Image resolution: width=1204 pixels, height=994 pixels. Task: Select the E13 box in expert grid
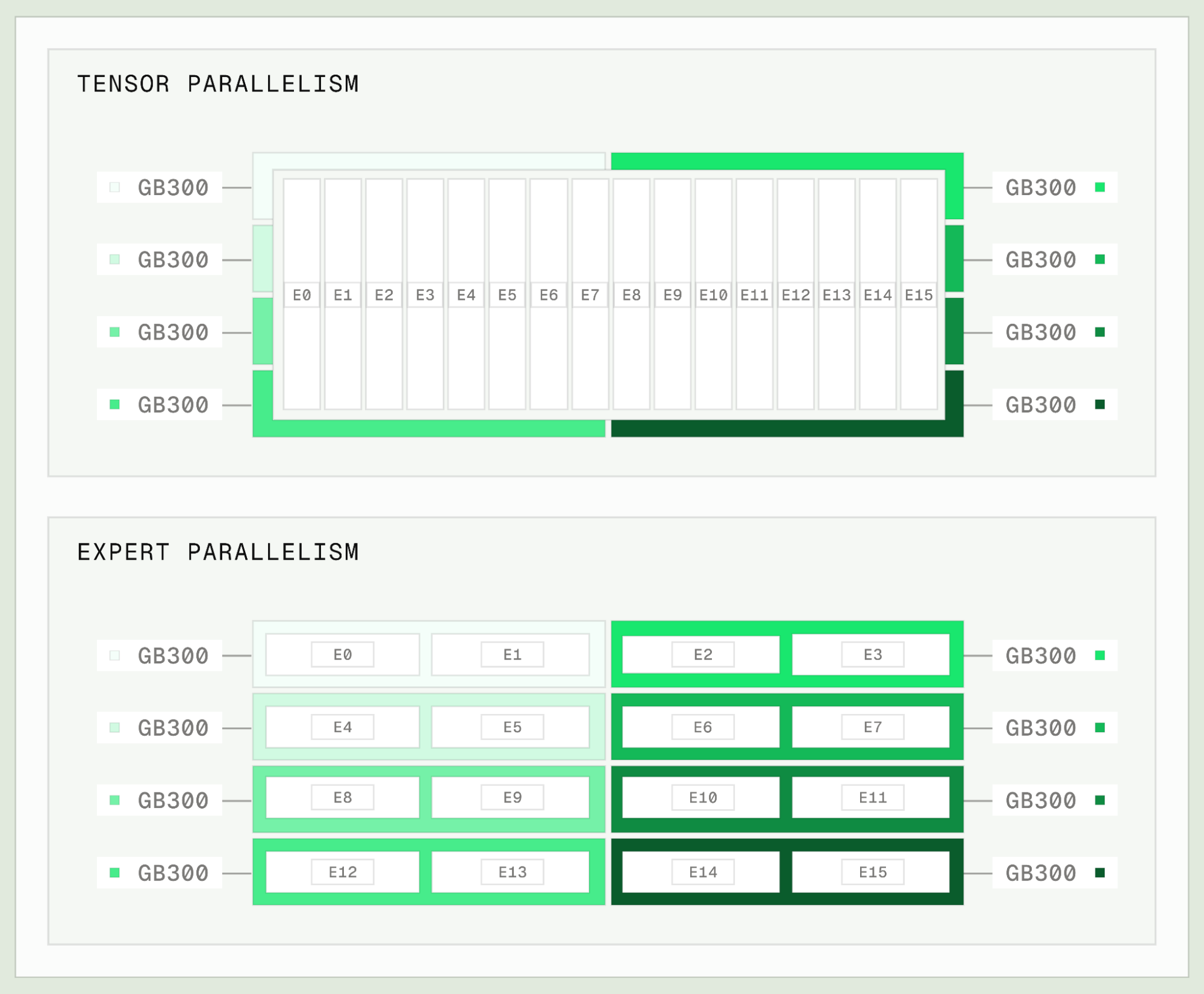pos(511,872)
